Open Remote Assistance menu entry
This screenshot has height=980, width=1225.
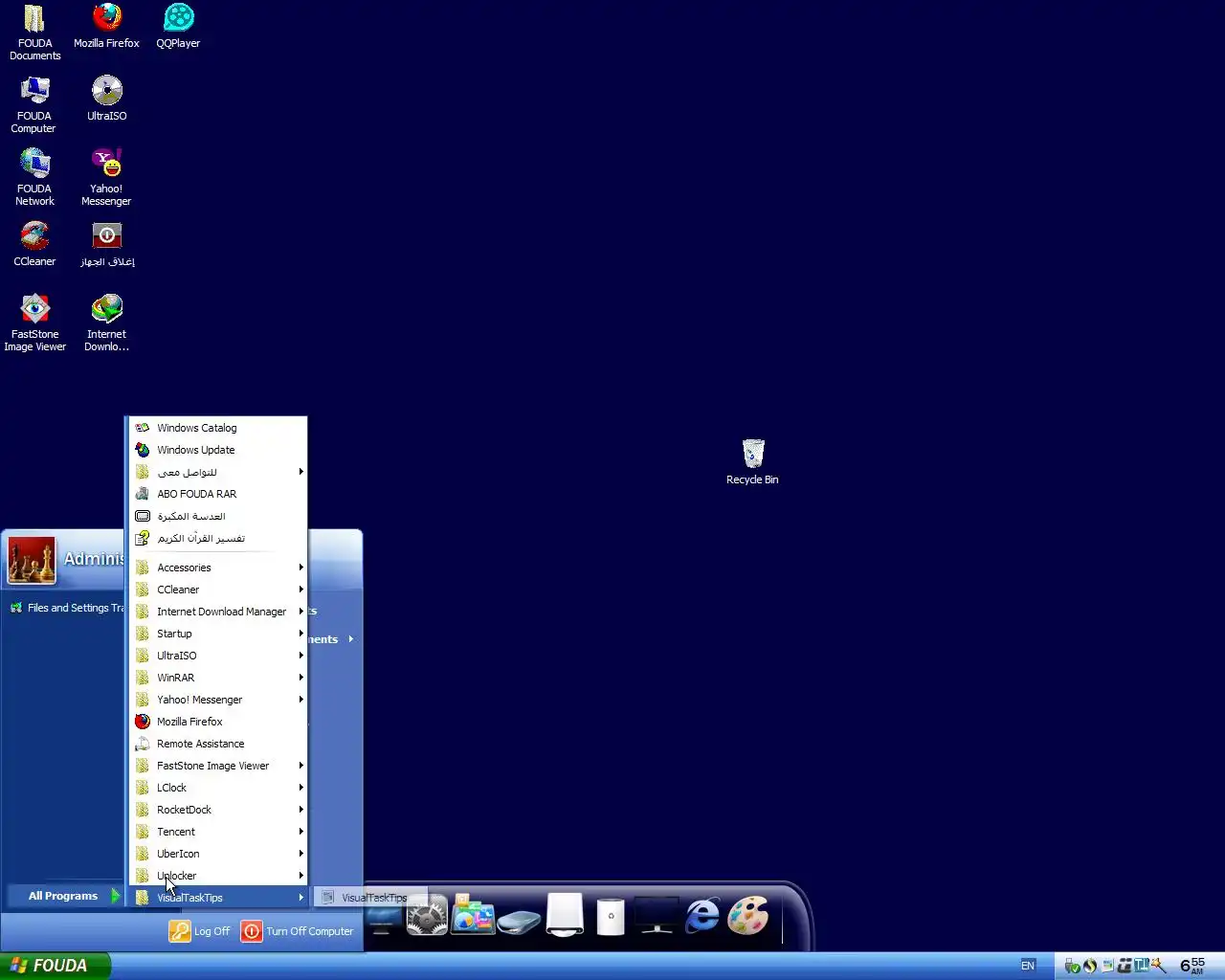pos(218,744)
